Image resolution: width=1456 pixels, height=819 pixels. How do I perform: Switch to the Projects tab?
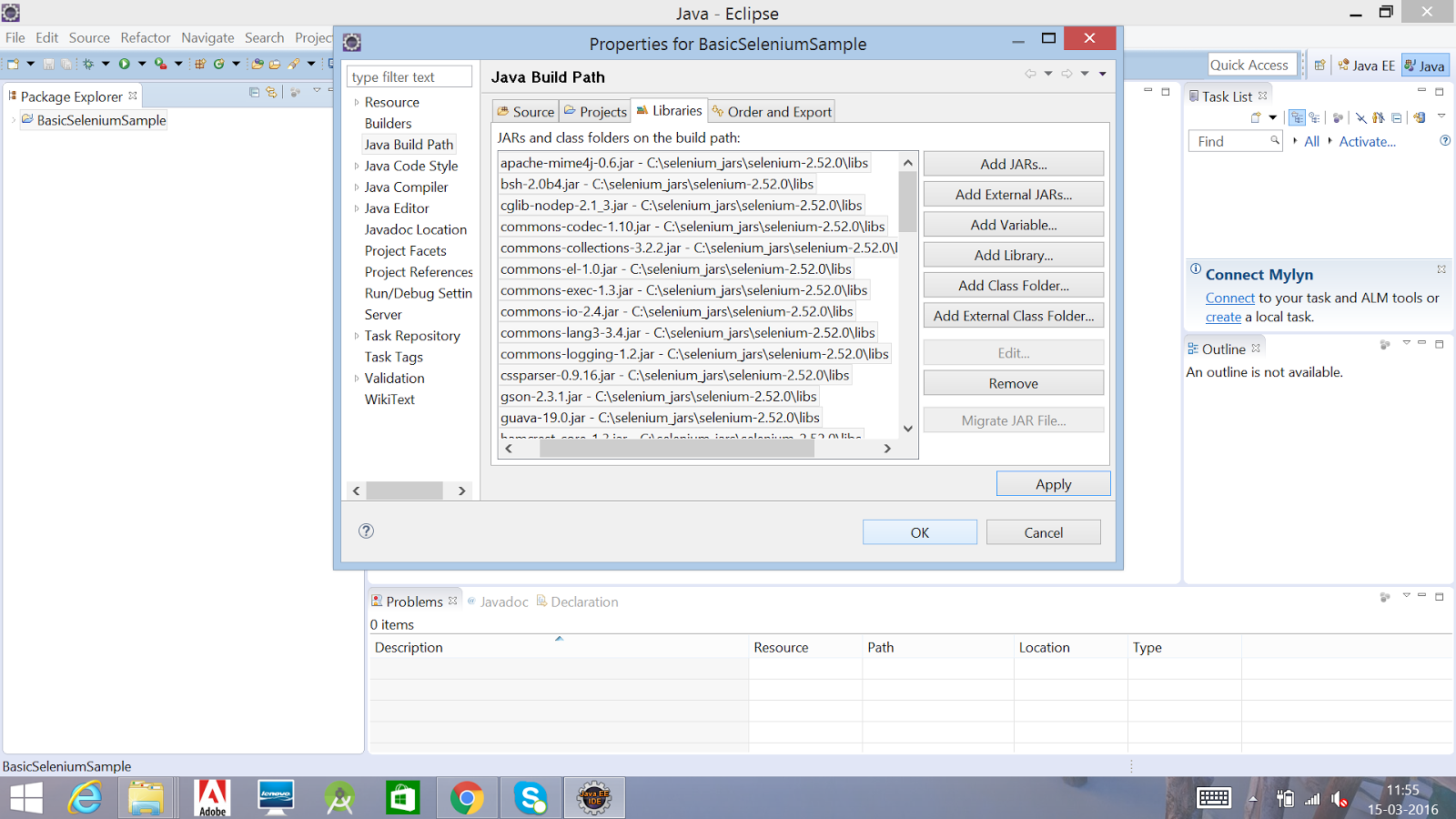(x=595, y=111)
